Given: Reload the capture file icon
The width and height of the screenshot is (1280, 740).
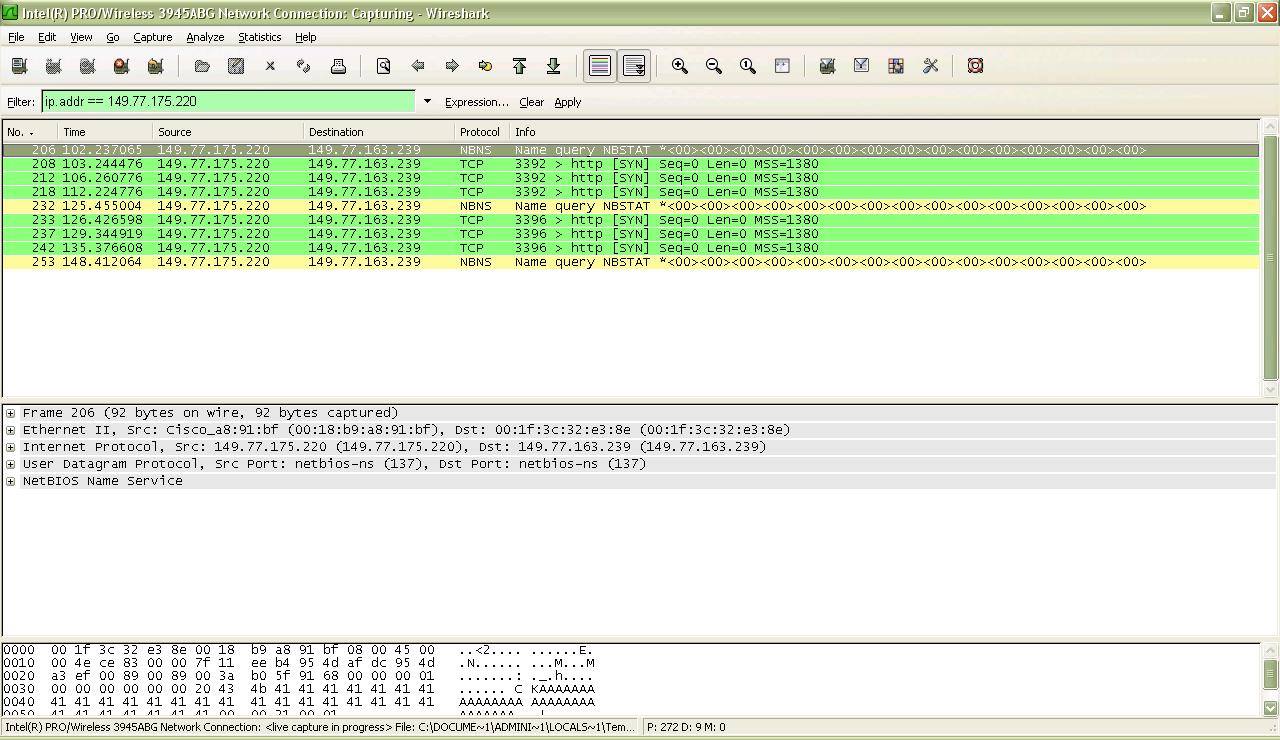Looking at the screenshot, I should [304, 66].
